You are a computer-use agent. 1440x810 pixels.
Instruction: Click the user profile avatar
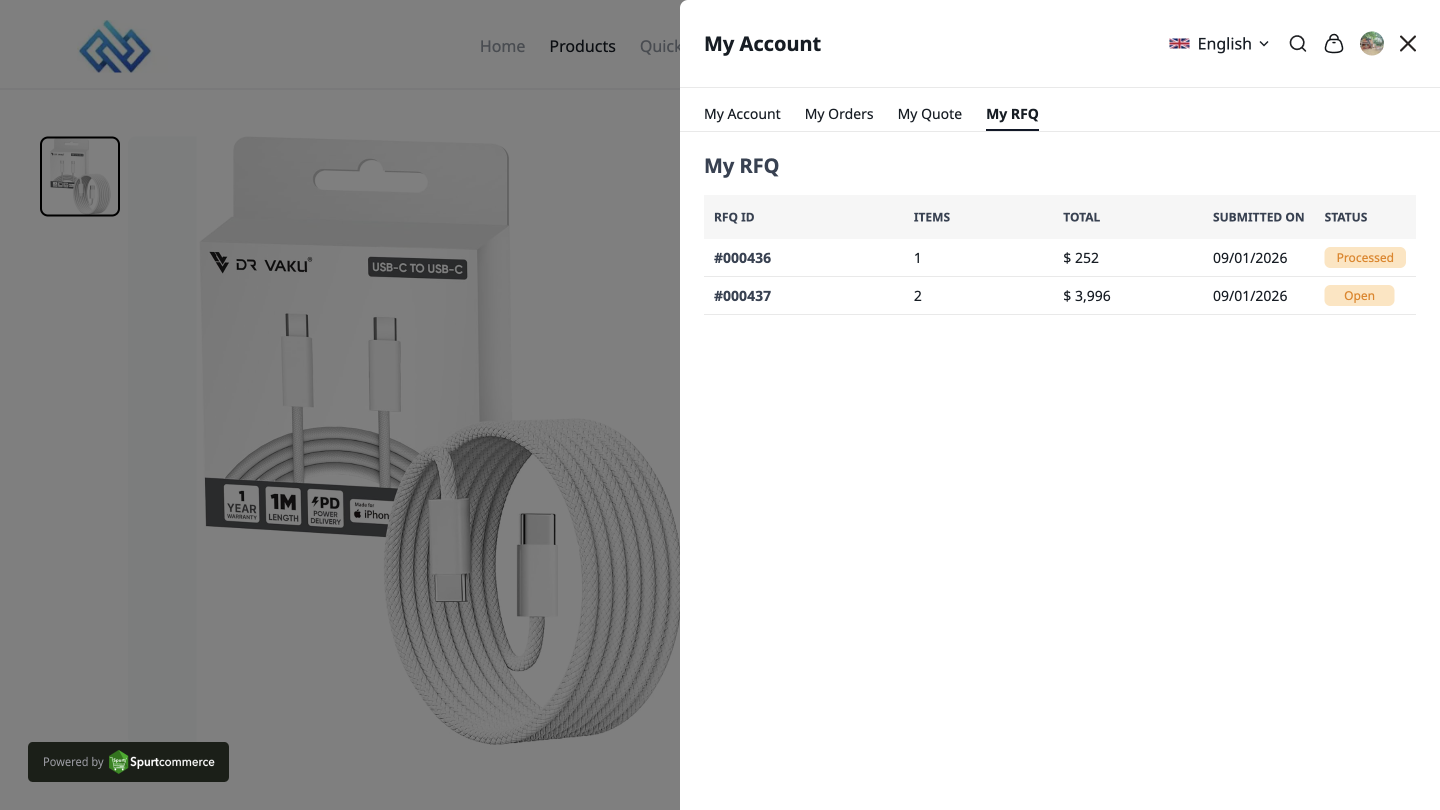[1371, 44]
